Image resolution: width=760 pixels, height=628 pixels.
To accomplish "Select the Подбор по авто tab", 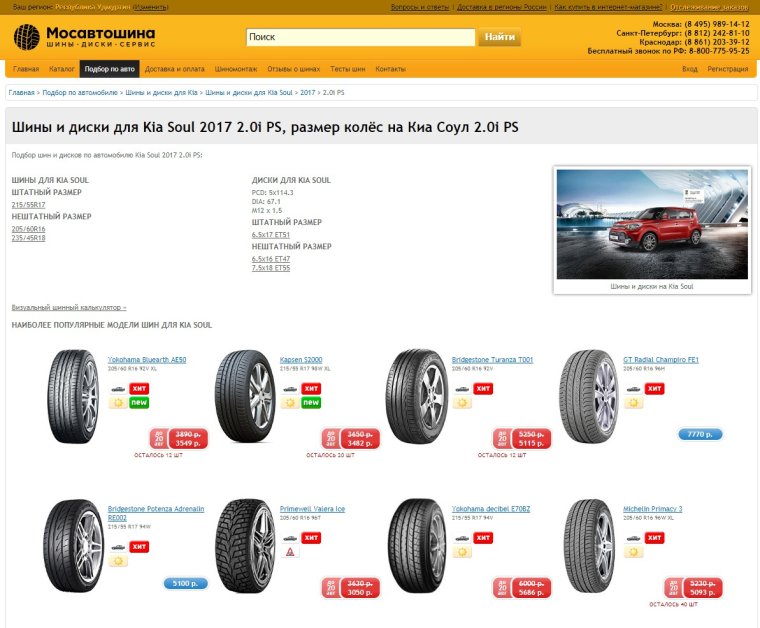I will point(110,69).
